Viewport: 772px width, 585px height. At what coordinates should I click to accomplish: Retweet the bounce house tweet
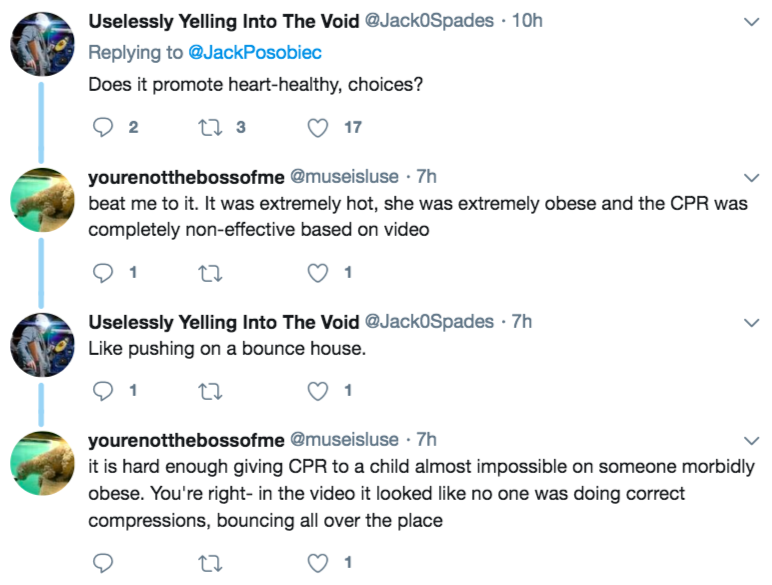[x=210, y=390]
